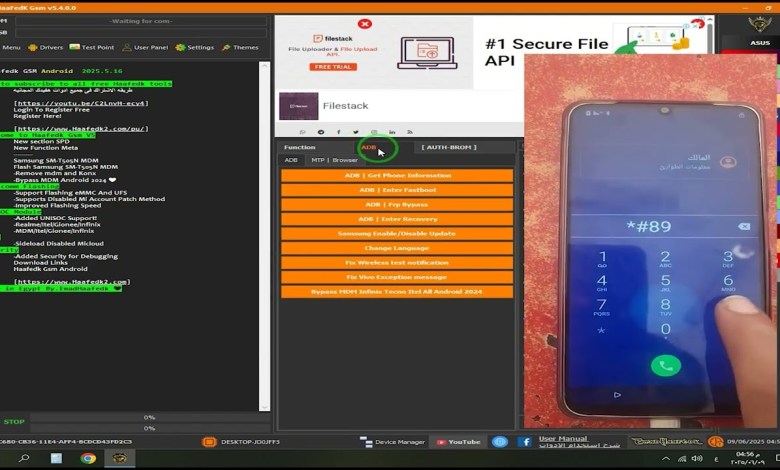
Task: Click Fix Wireless test notification button
Action: 397,263
